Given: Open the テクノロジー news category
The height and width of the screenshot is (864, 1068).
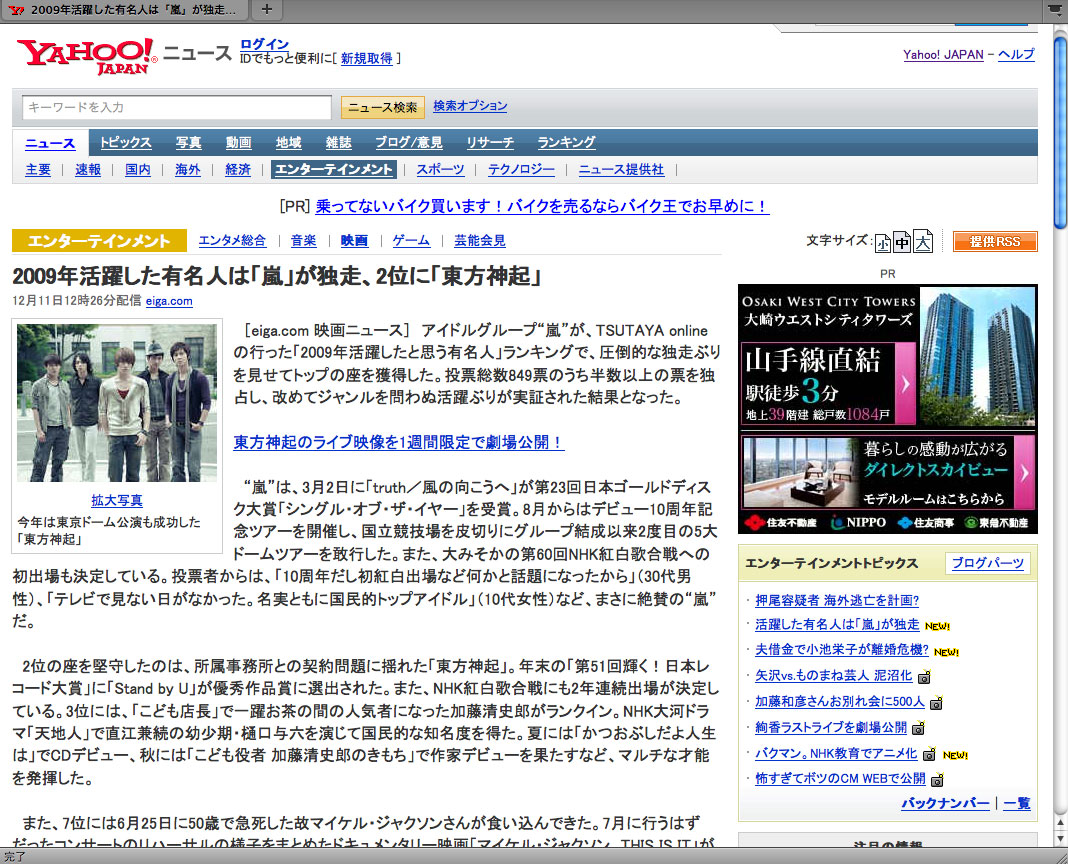Looking at the screenshot, I should click(x=521, y=170).
